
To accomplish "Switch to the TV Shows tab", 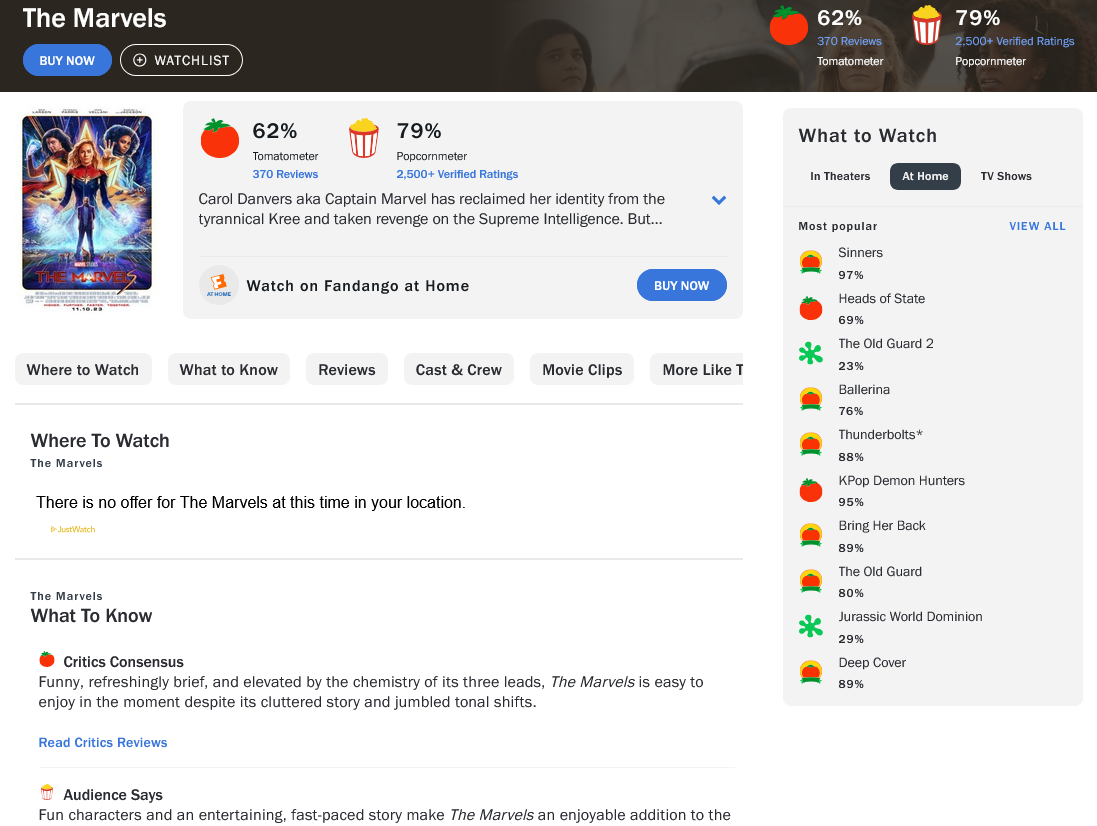I will click(x=1005, y=176).
